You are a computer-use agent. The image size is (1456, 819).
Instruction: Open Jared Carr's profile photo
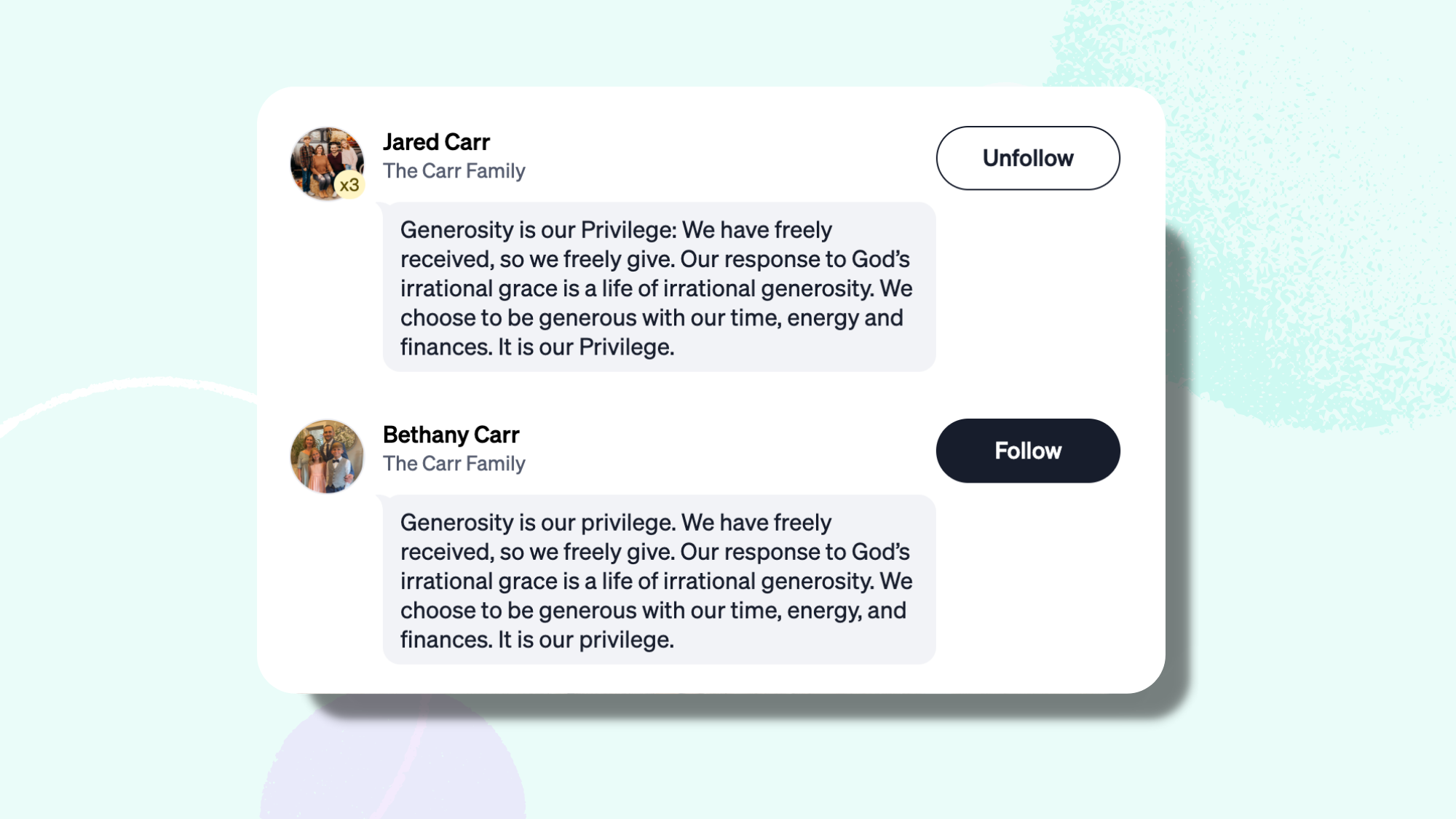(x=327, y=164)
